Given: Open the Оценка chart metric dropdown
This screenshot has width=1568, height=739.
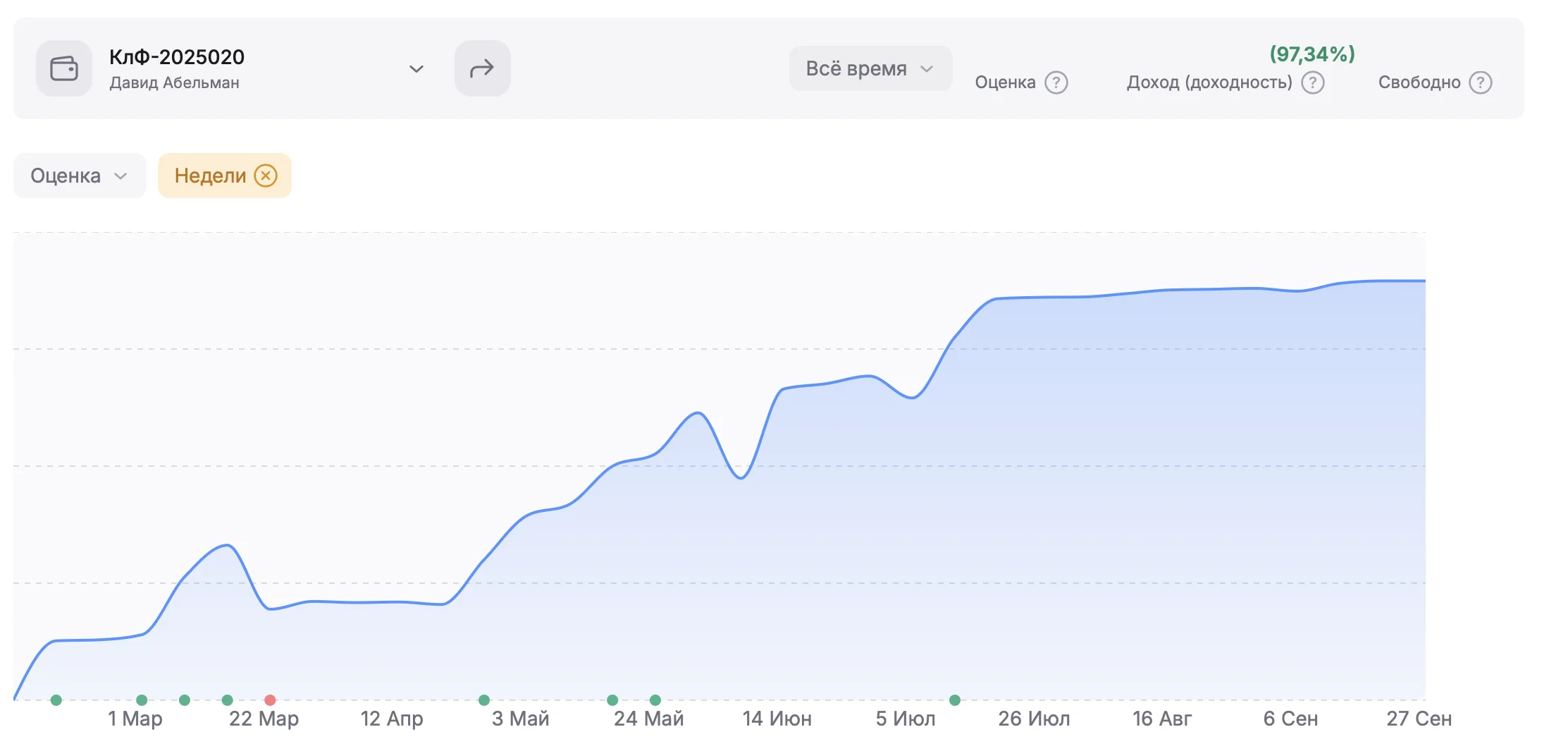Looking at the screenshot, I should point(80,176).
